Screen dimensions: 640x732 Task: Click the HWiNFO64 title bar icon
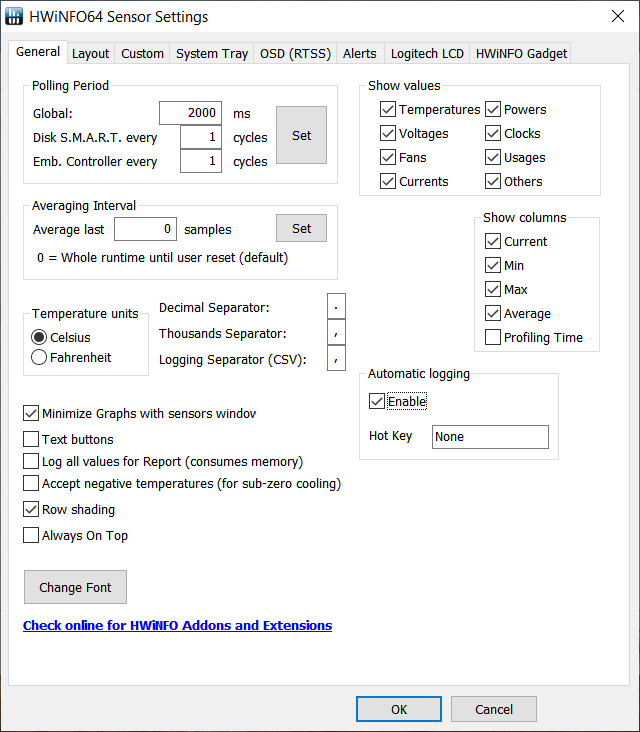14,16
